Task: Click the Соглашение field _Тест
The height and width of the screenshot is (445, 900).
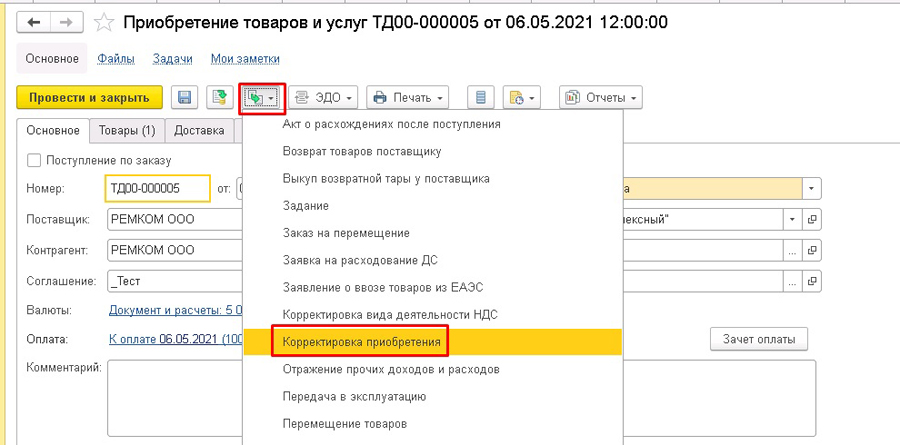Action: [x=174, y=281]
